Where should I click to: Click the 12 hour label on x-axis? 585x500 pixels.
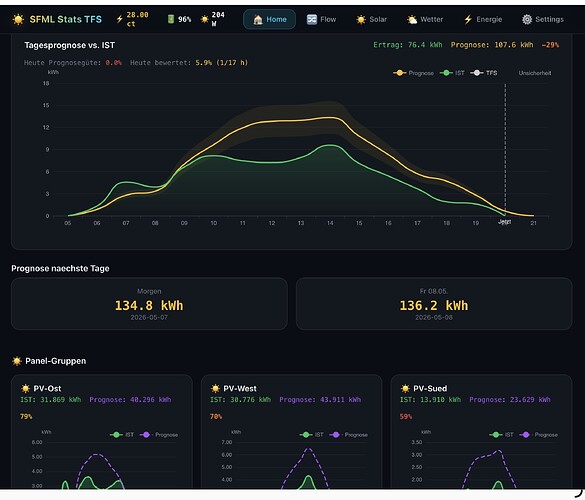[x=272, y=223]
